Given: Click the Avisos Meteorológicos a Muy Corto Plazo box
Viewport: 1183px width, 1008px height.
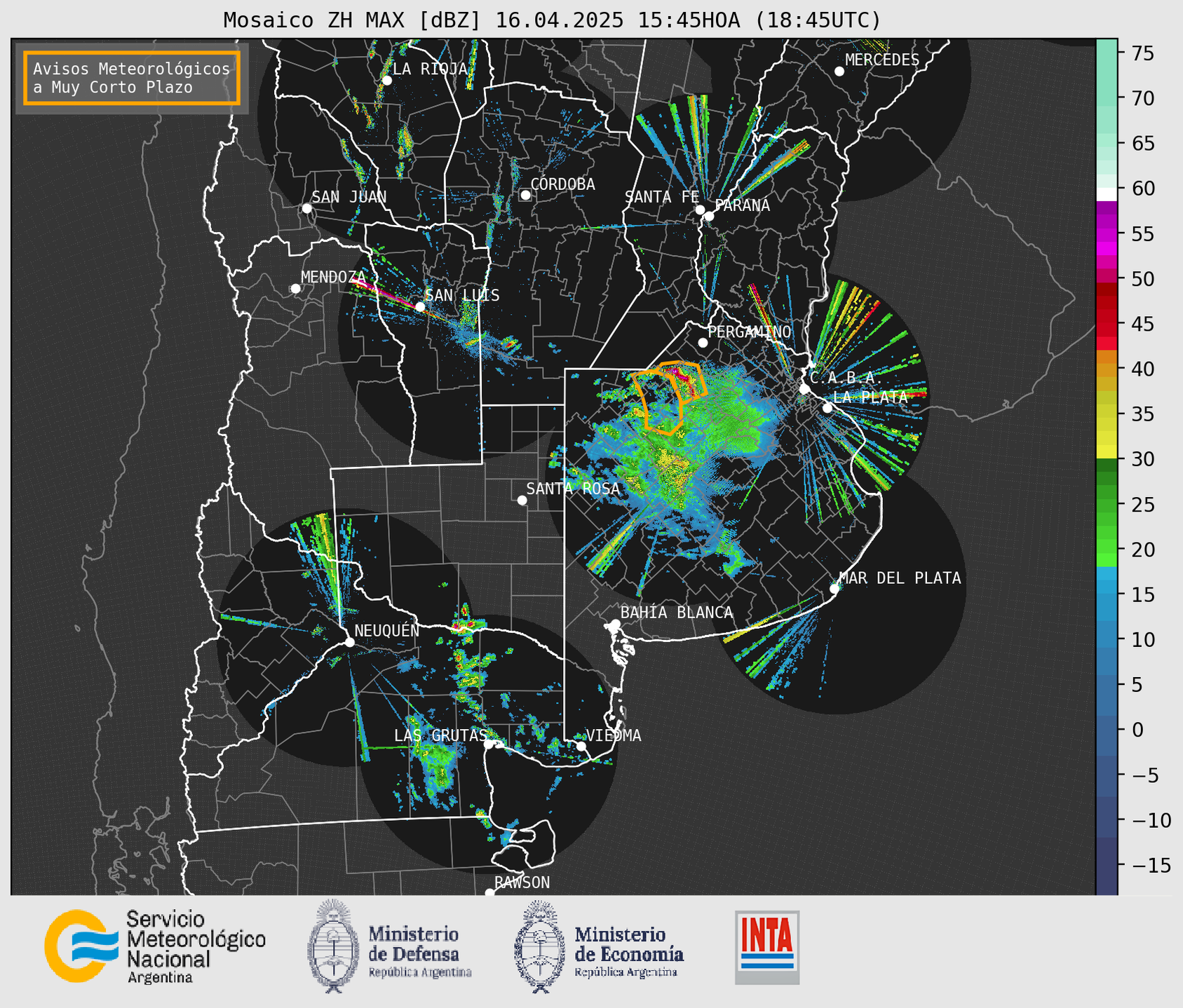Looking at the screenshot, I should click(132, 78).
